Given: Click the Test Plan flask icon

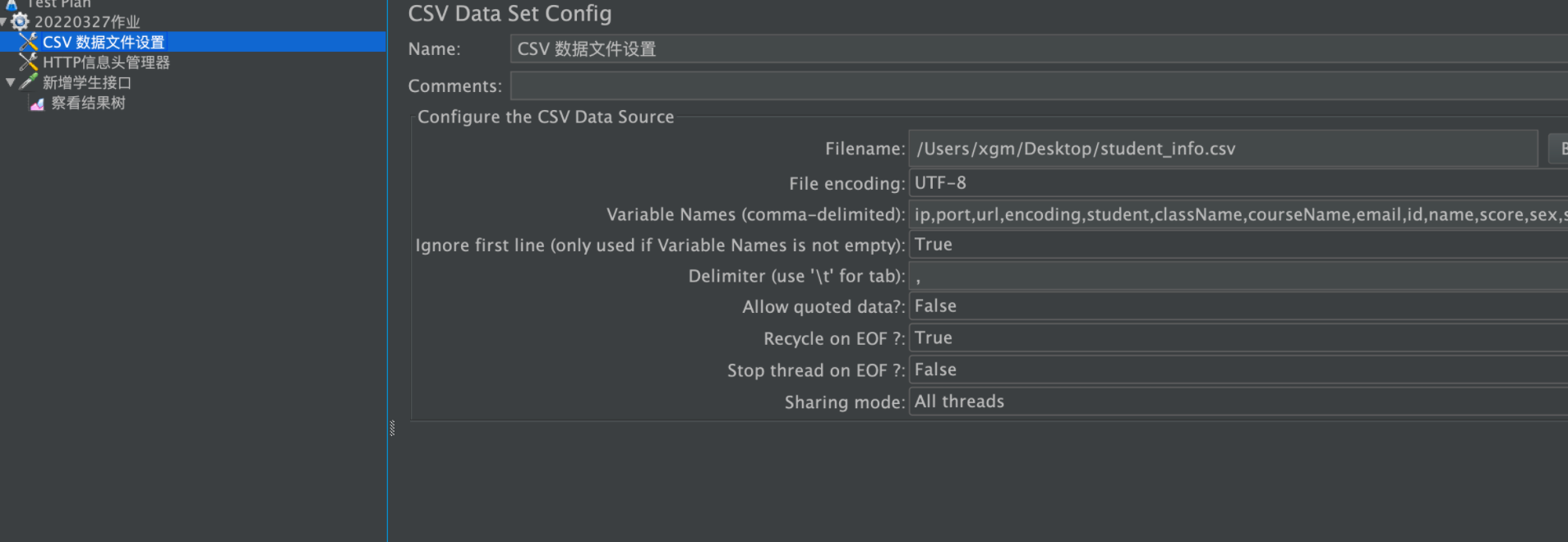Looking at the screenshot, I should 12,4.
